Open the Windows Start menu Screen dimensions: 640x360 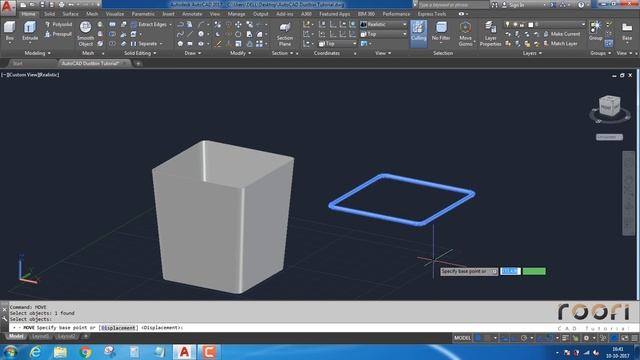pyautogui.click(x=10, y=352)
